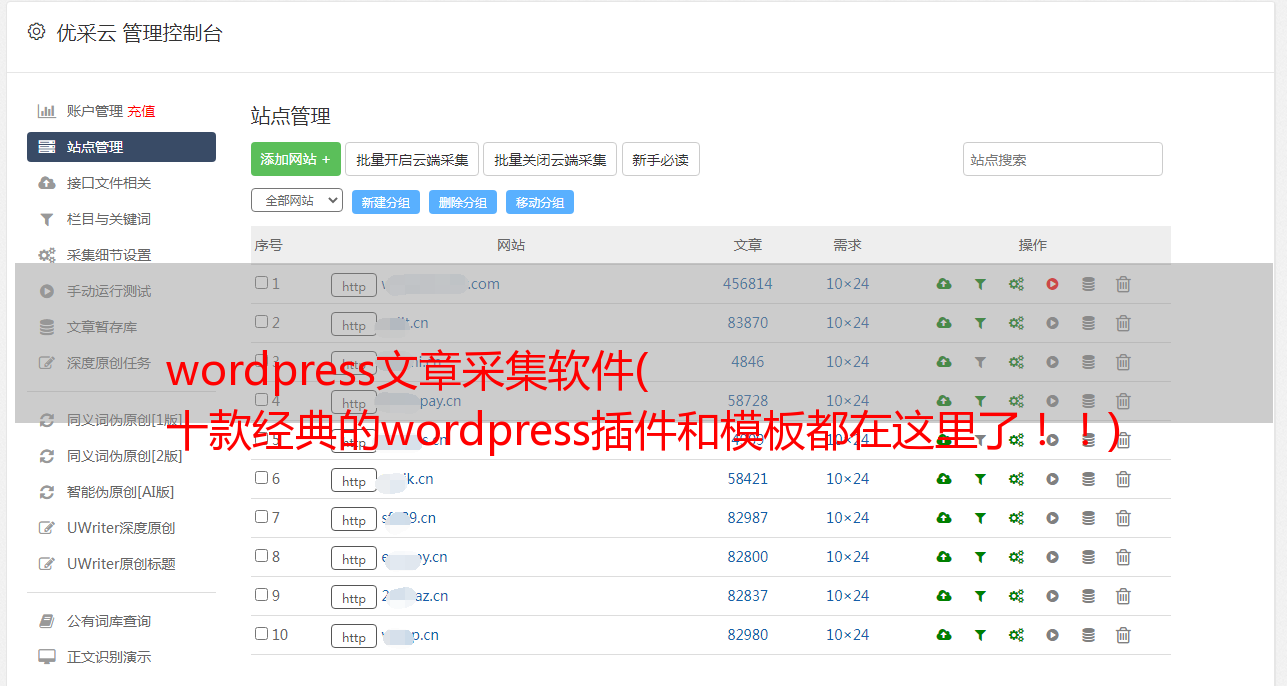
Task: Click the red play icon in row 1
Action: click(1052, 284)
